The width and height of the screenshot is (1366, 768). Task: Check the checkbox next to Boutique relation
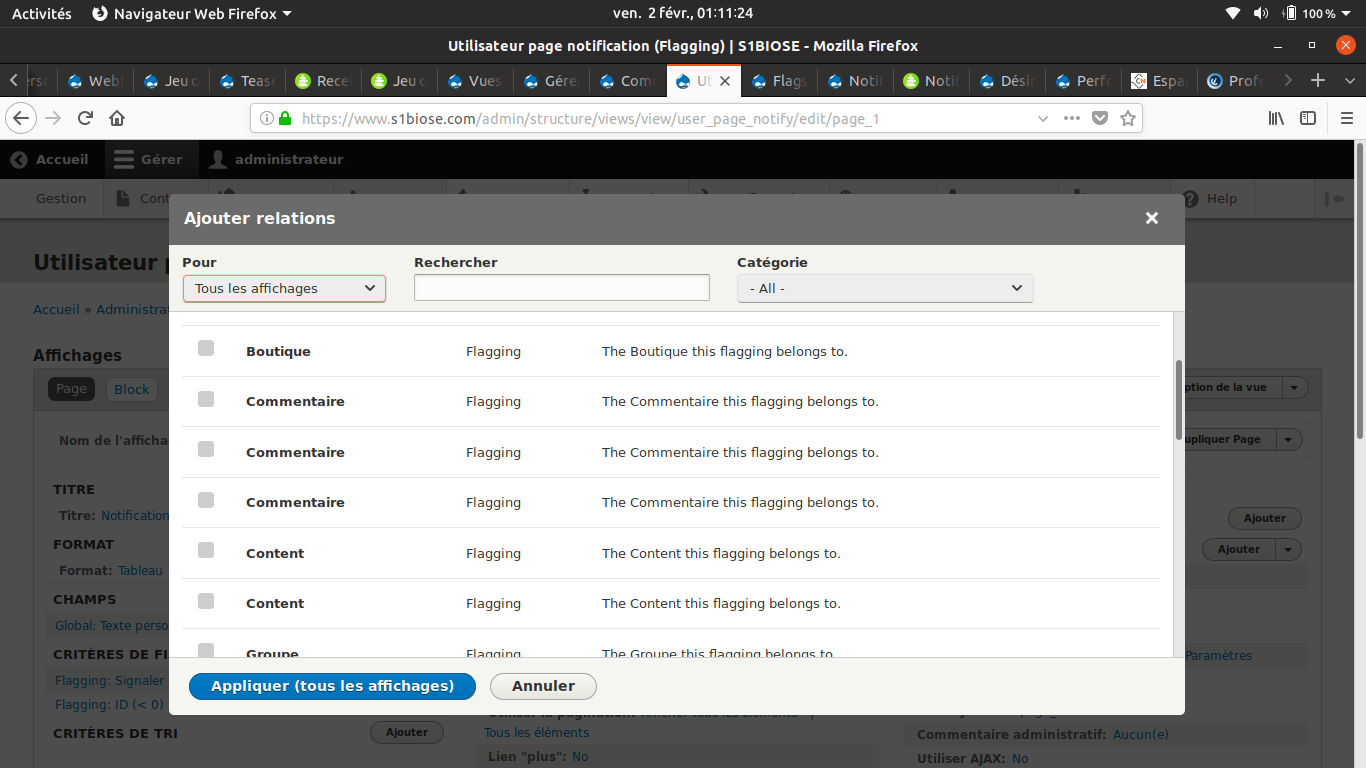tap(206, 349)
